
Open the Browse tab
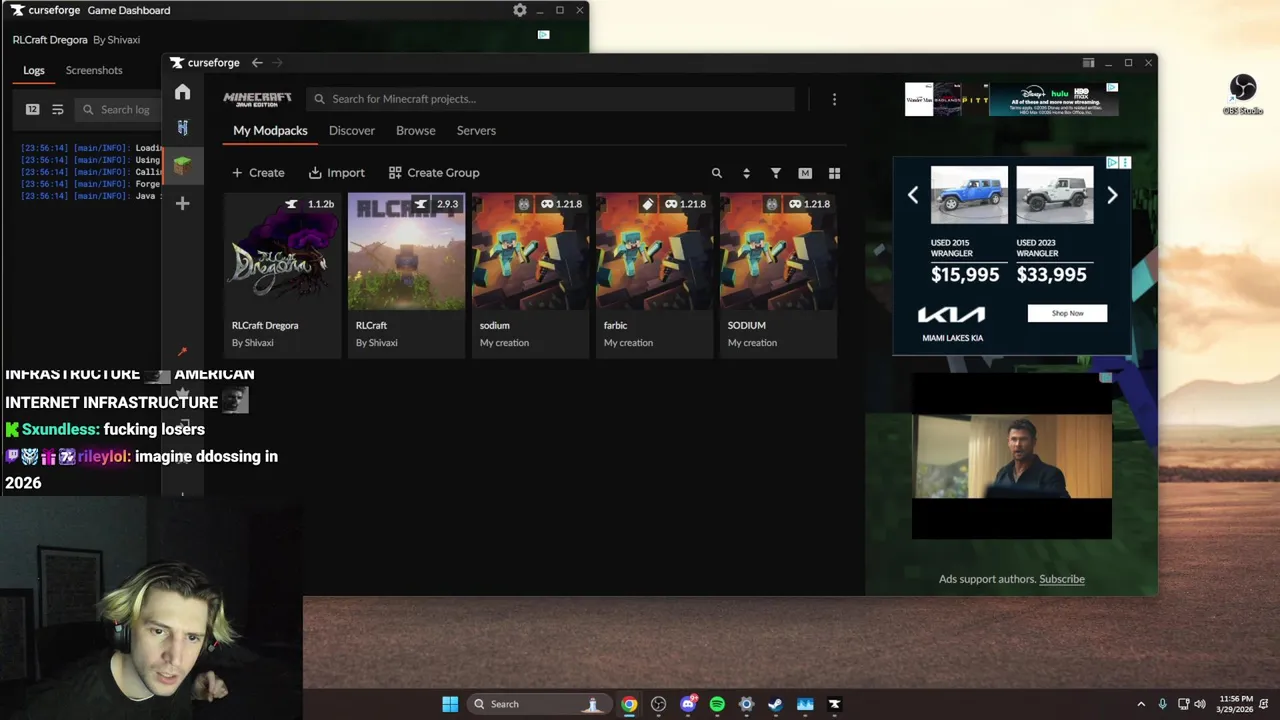415,130
